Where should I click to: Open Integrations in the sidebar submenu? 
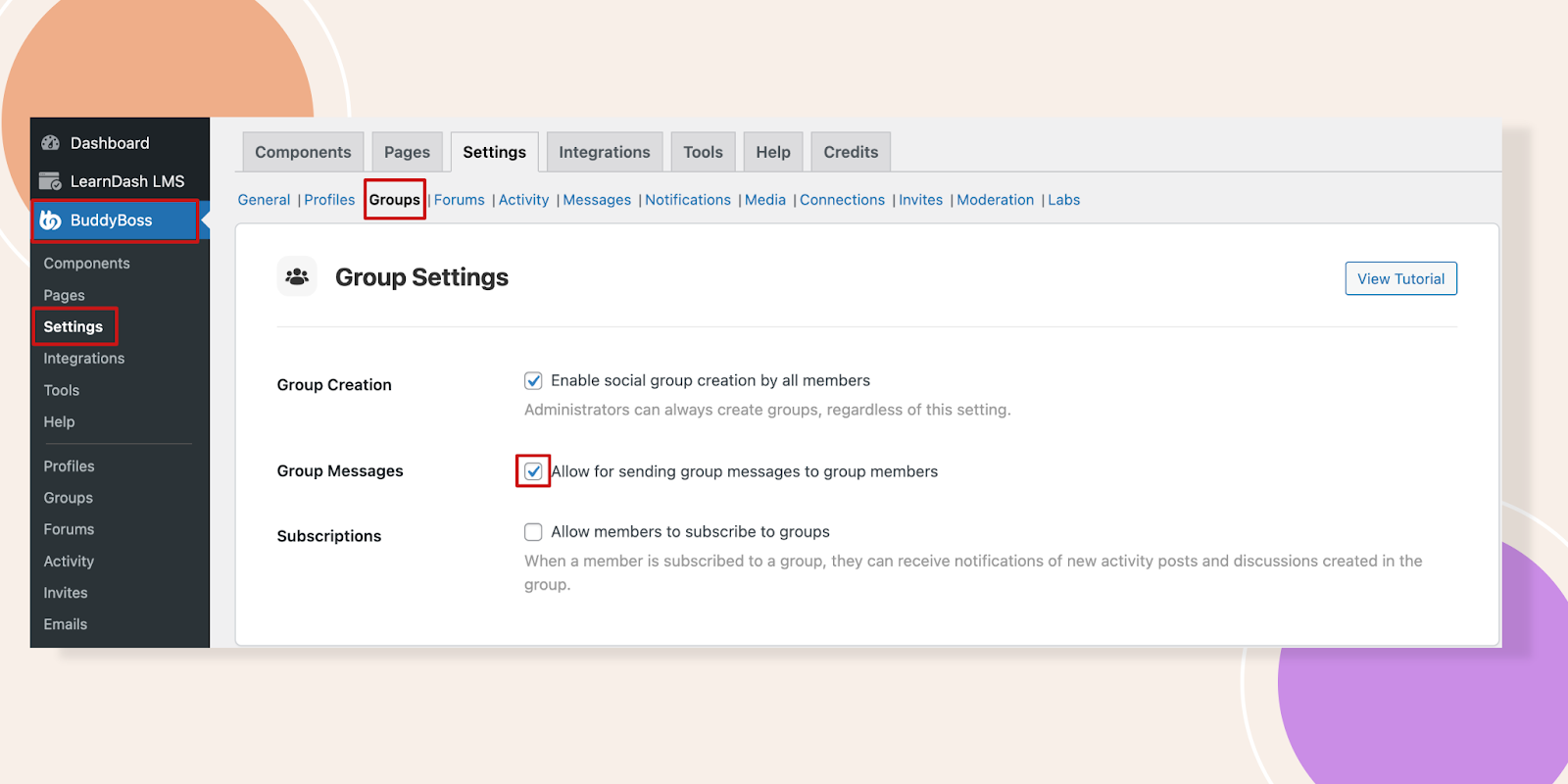[84, 359]
